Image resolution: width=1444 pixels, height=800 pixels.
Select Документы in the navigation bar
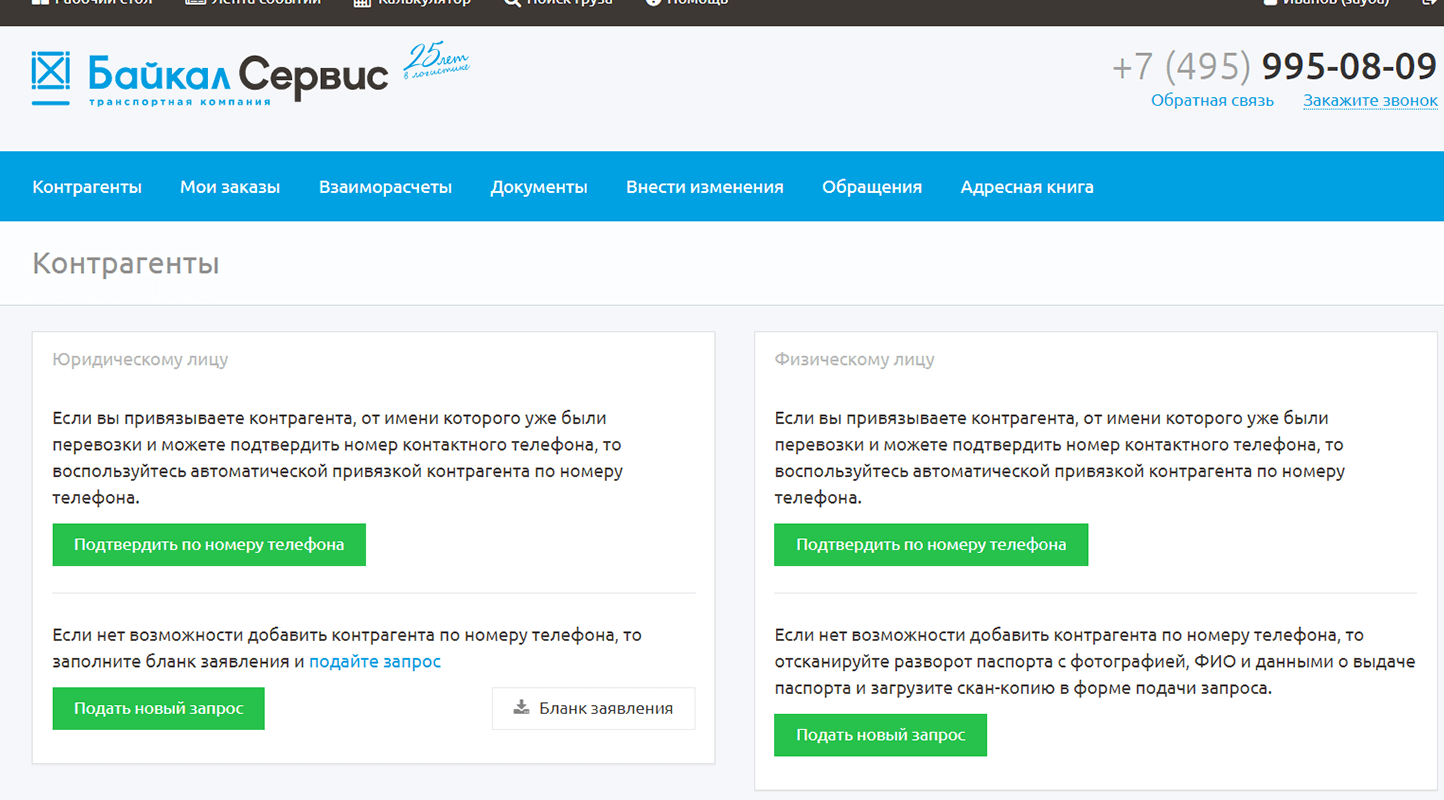pyautogui.click(x=539, y=187)
